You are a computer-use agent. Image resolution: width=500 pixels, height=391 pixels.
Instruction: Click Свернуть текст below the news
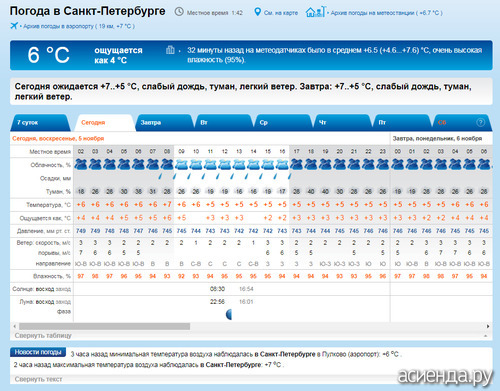[38, 379]
